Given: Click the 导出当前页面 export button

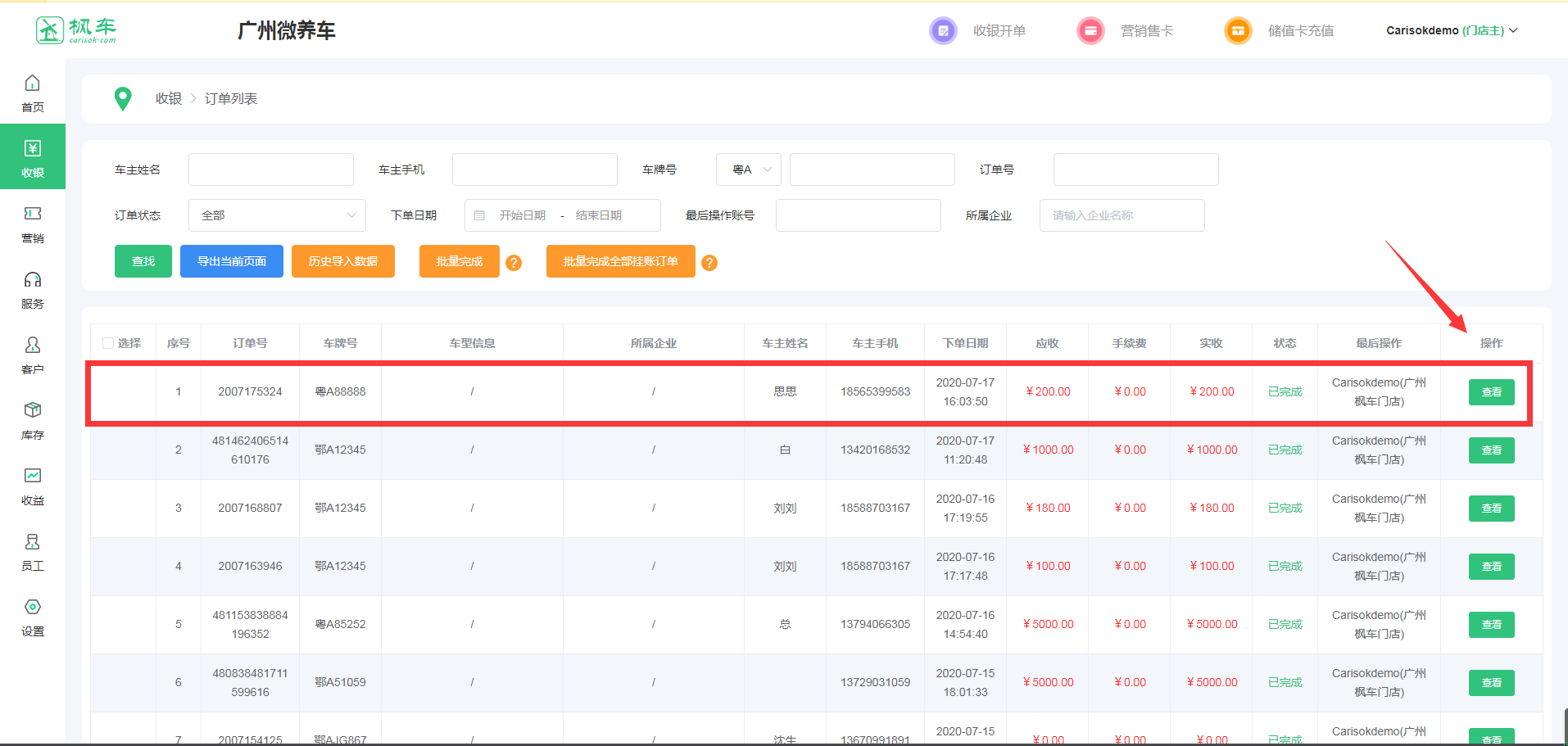Looking at the screenshot, I should tap(232, 261).
